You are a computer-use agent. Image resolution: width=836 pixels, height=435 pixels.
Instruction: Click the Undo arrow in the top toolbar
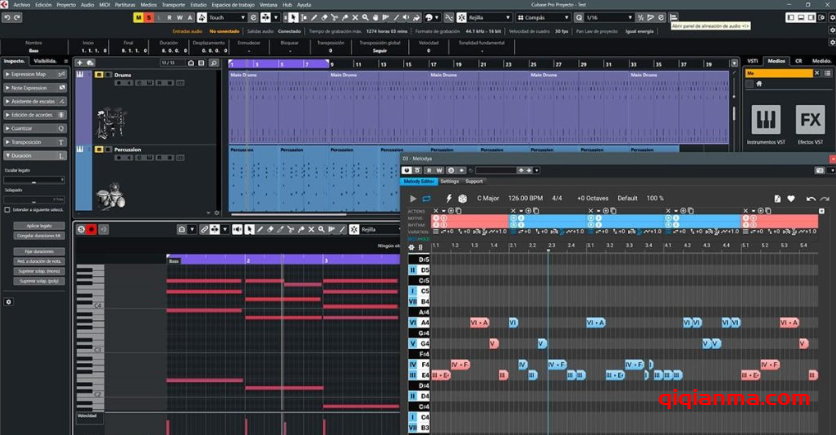point(7,18)
